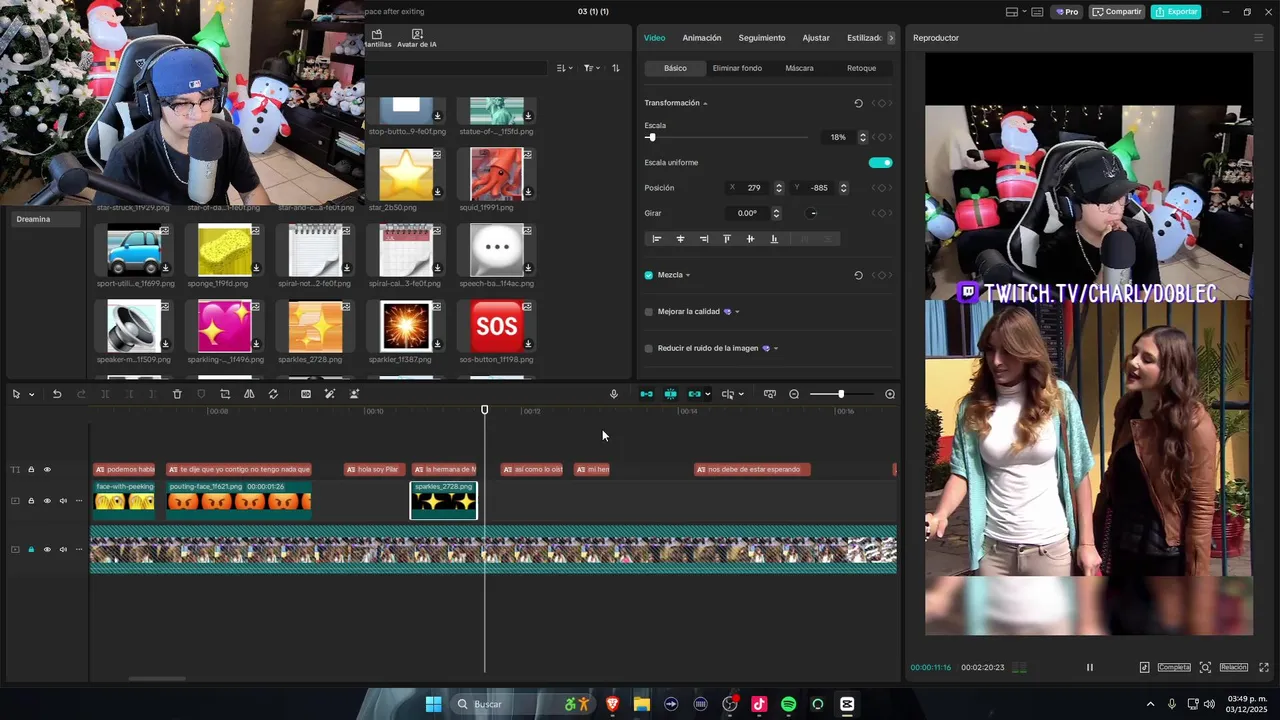Image resolution: width=1280 pixels, height=720 pixels.
Task: Toggle lock on the sticker track
Action: (x=31, y=501)
